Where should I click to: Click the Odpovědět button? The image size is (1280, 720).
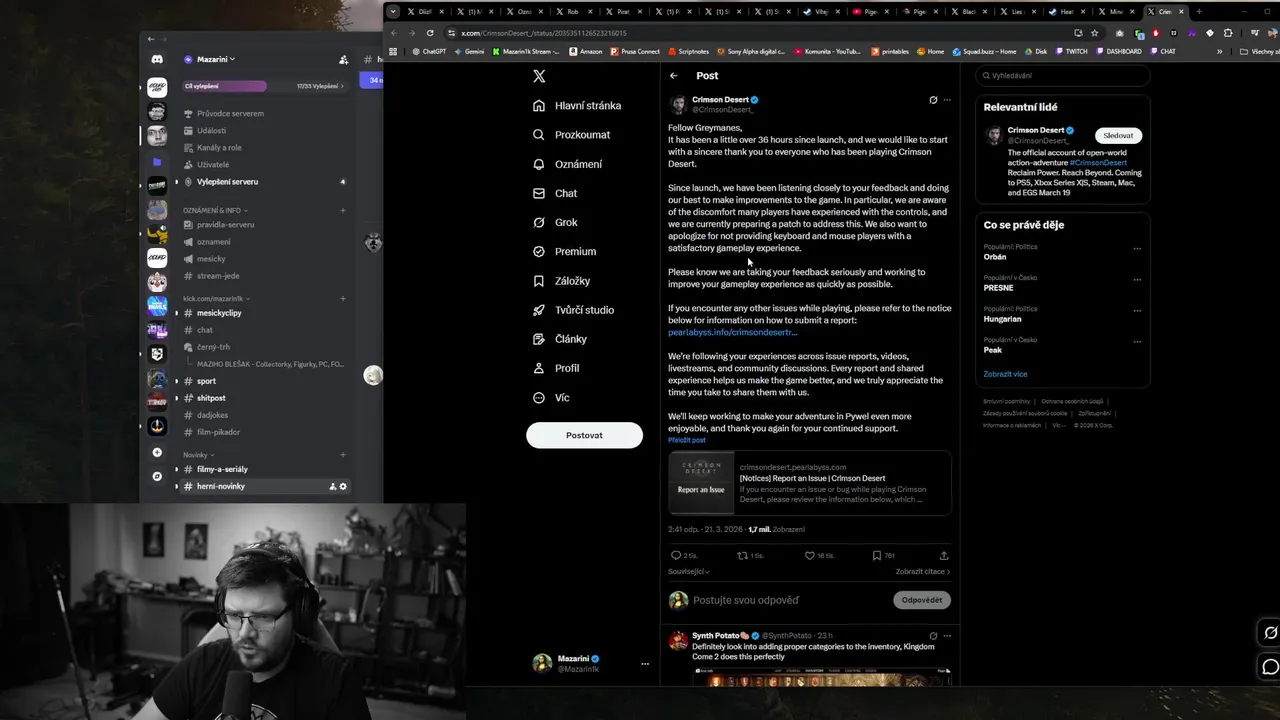(x=922, y=600)
